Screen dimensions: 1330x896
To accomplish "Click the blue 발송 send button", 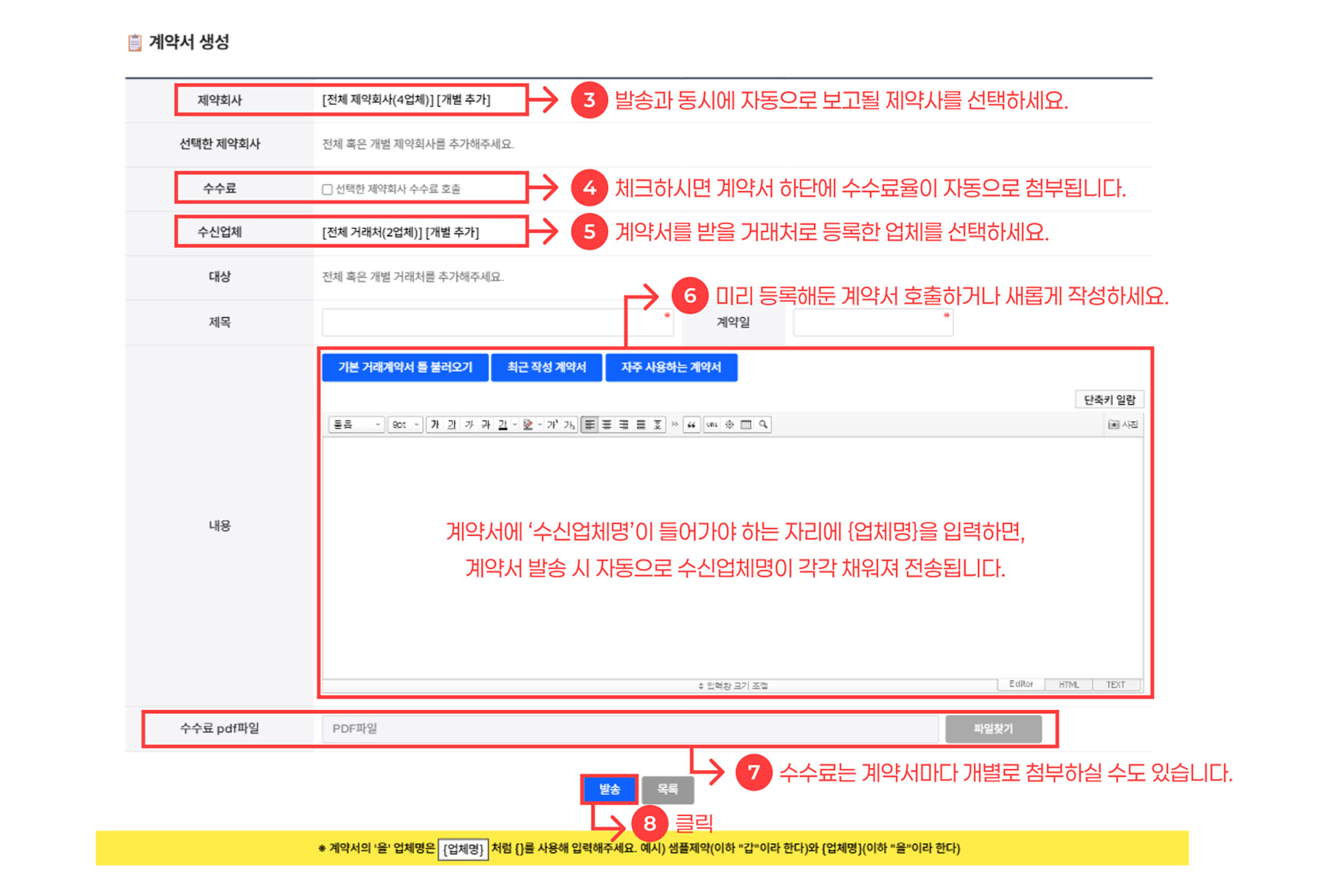I will [x=610, y=790].
